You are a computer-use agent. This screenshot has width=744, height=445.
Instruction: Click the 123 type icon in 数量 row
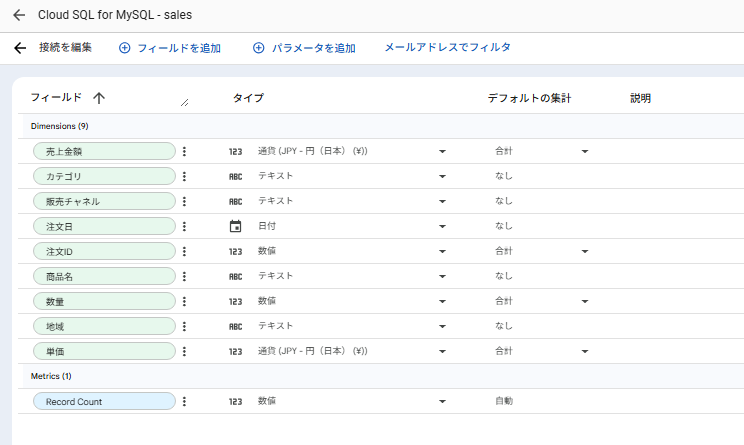[235, 302]
